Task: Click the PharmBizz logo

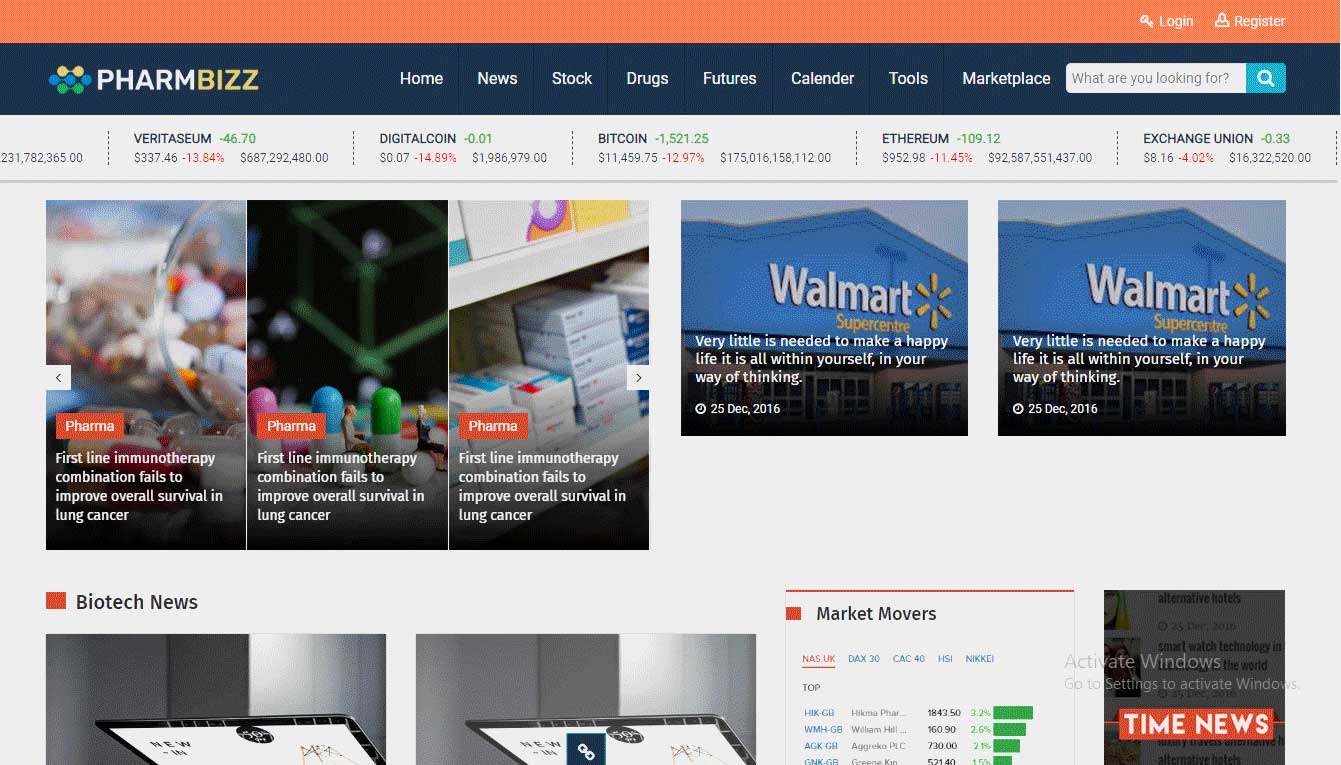Action: point(154,79)
